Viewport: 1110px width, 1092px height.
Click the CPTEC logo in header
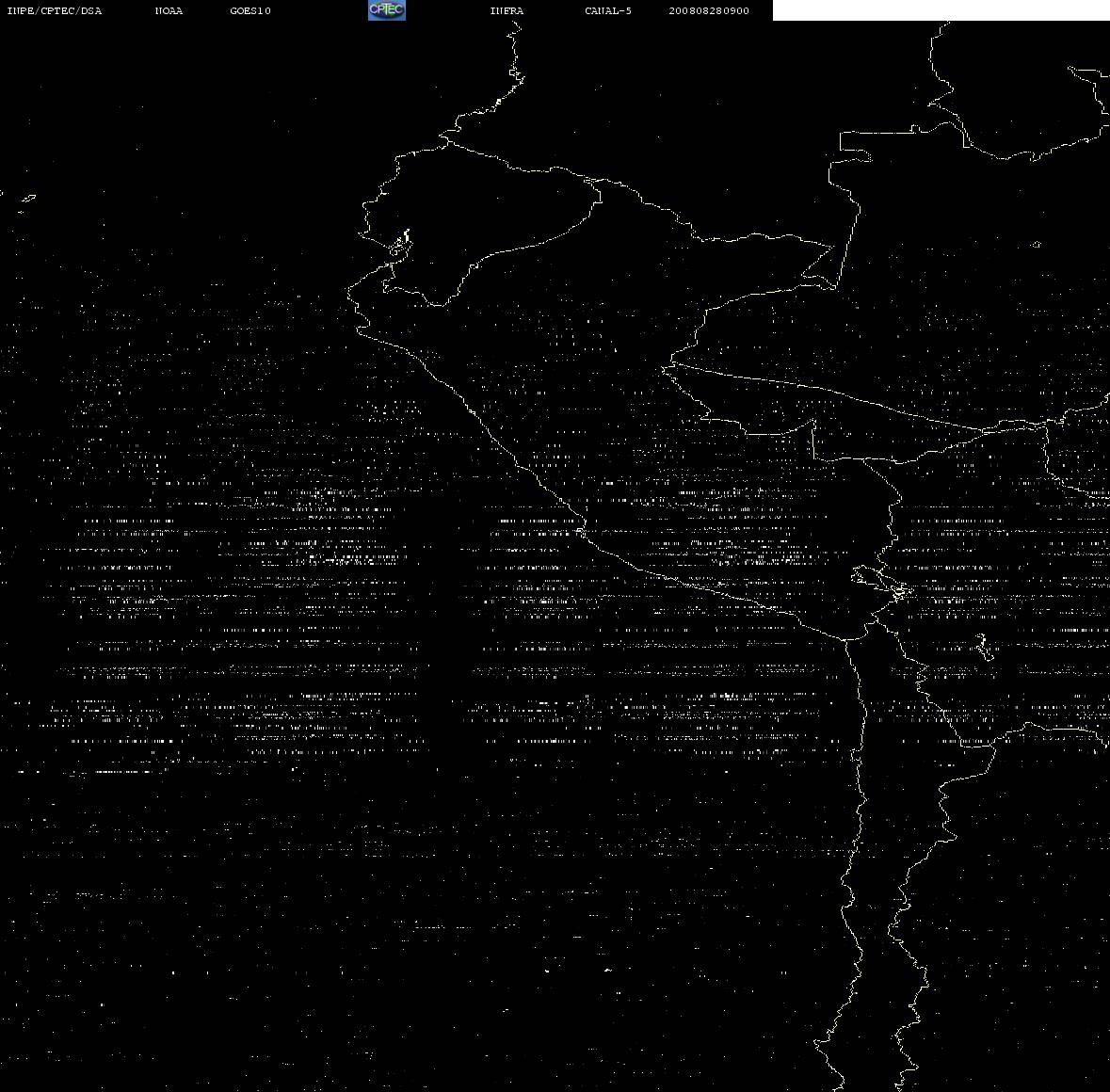[387, 10]
